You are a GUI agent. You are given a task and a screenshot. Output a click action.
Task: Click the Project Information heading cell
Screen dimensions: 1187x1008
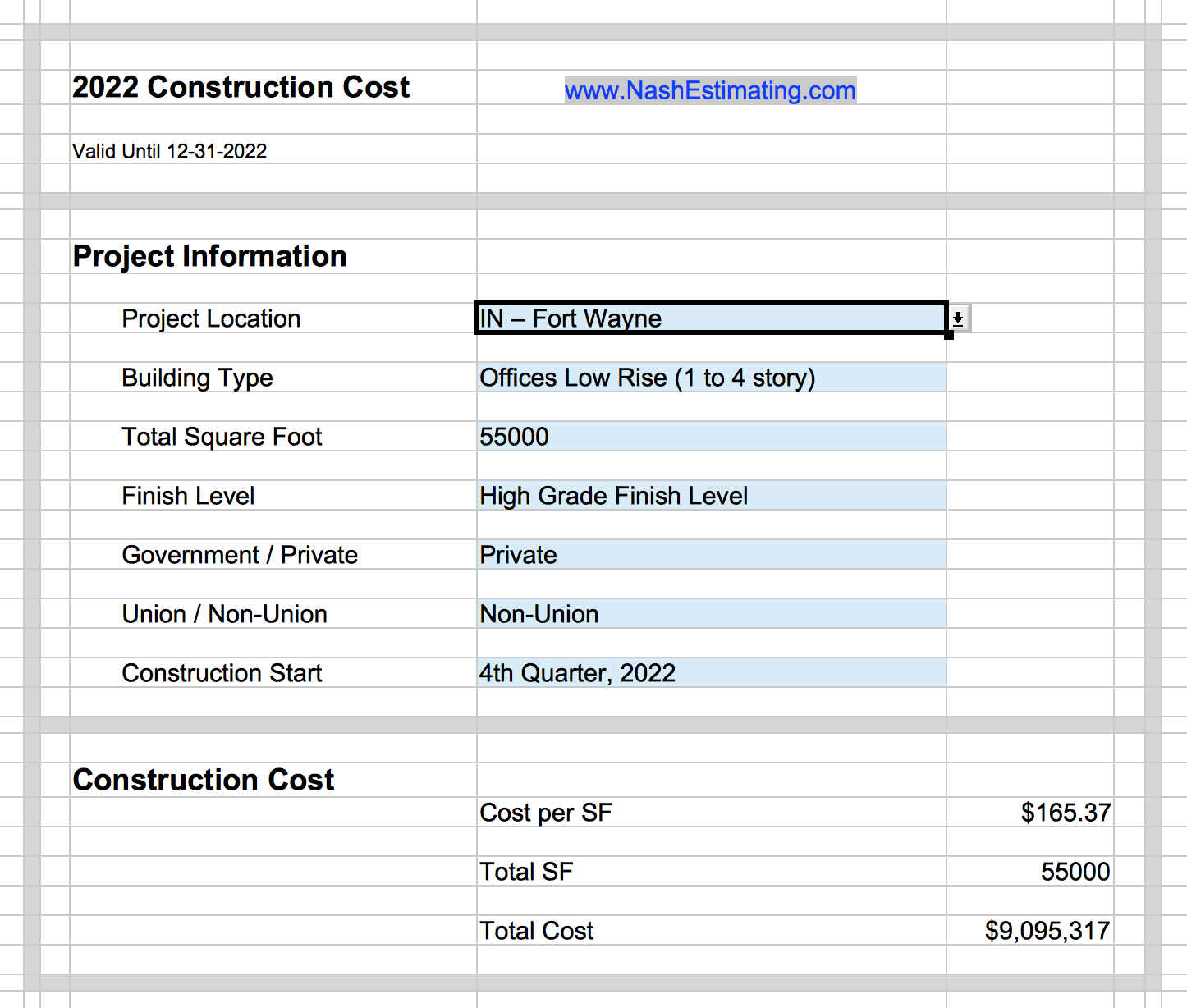tap(209, 256)
